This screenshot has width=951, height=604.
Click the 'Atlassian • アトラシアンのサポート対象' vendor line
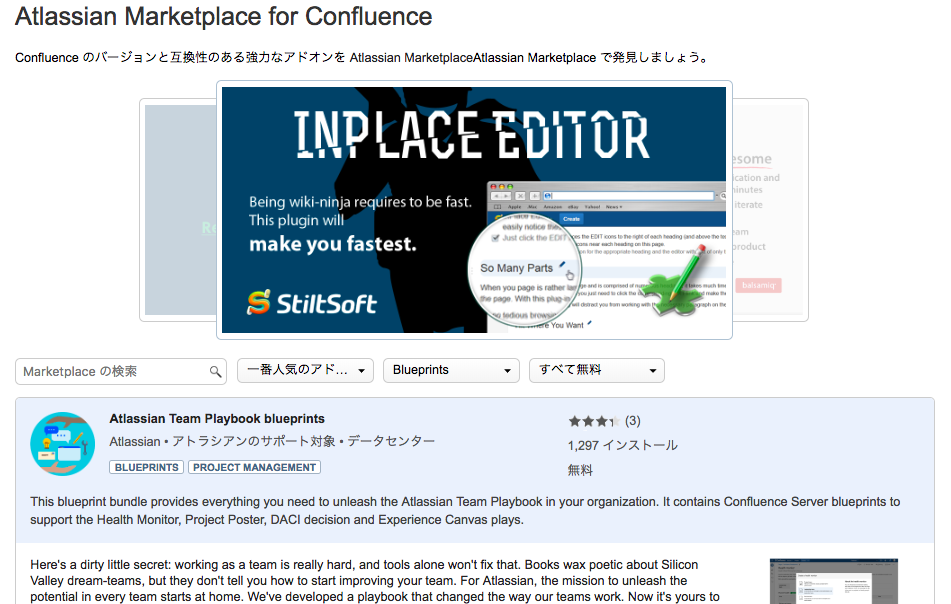[x=272, y=441]
